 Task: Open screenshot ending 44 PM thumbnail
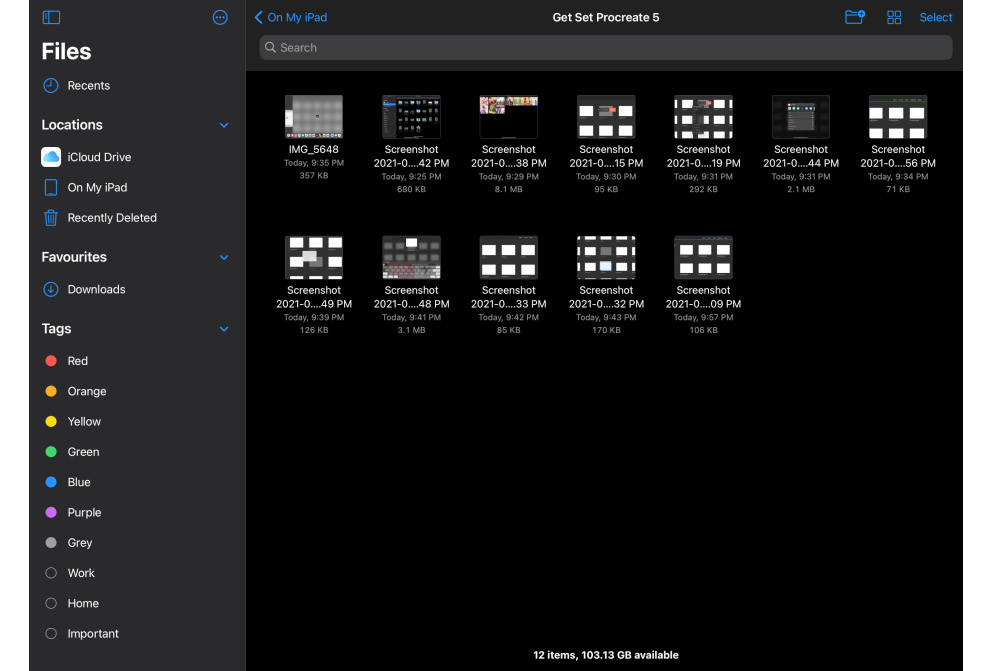pos(801,117)
